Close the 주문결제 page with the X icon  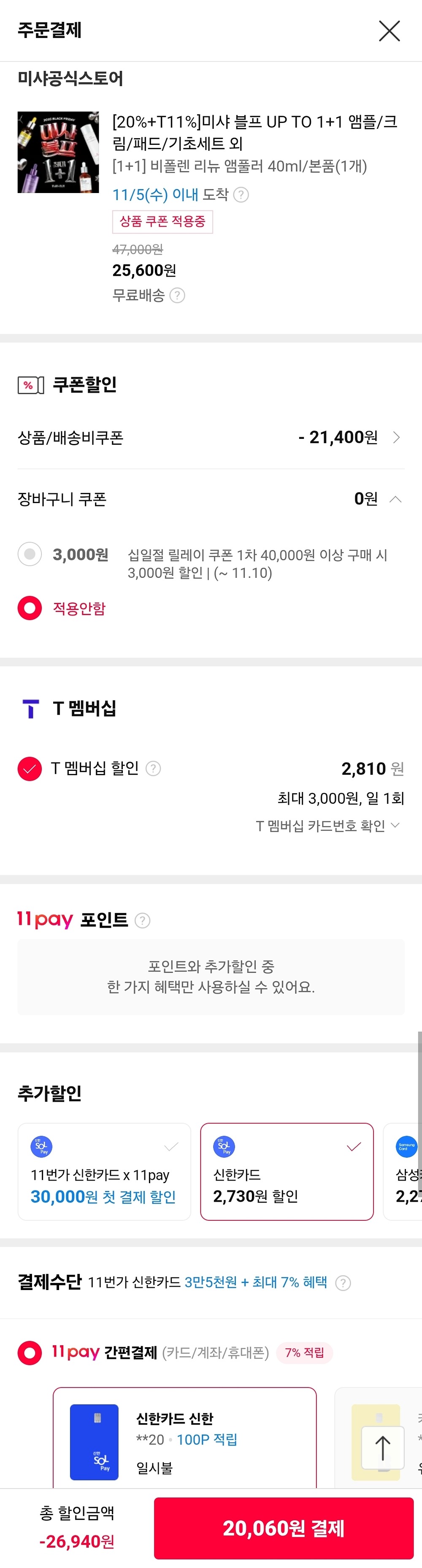[389, 30]
